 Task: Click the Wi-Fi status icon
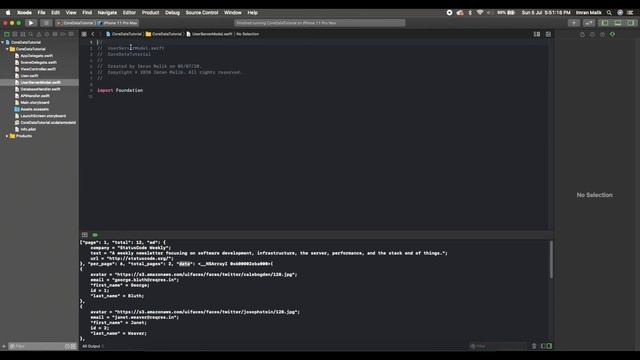480,13
